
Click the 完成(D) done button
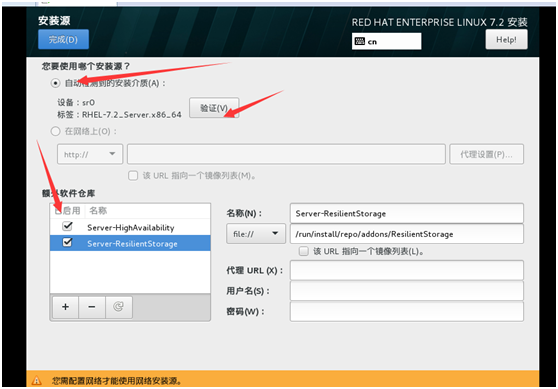click(63, 39)
